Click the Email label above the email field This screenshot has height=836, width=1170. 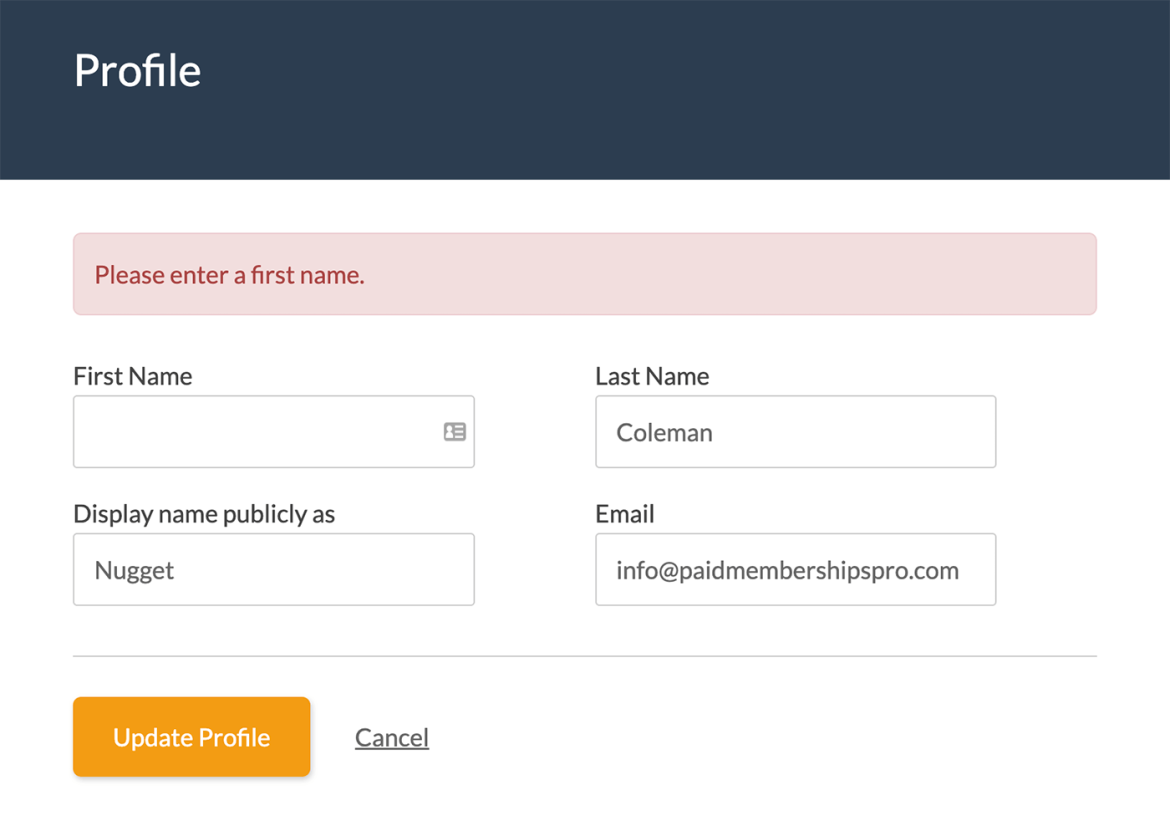point(624,513)
